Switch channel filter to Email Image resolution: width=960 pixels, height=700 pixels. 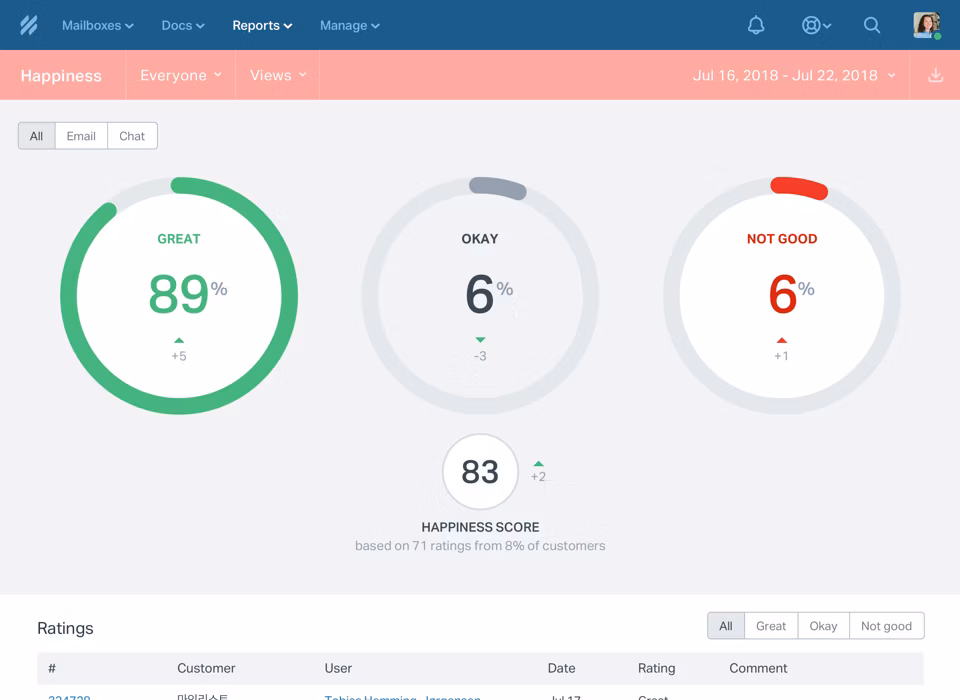click(81, 136)
